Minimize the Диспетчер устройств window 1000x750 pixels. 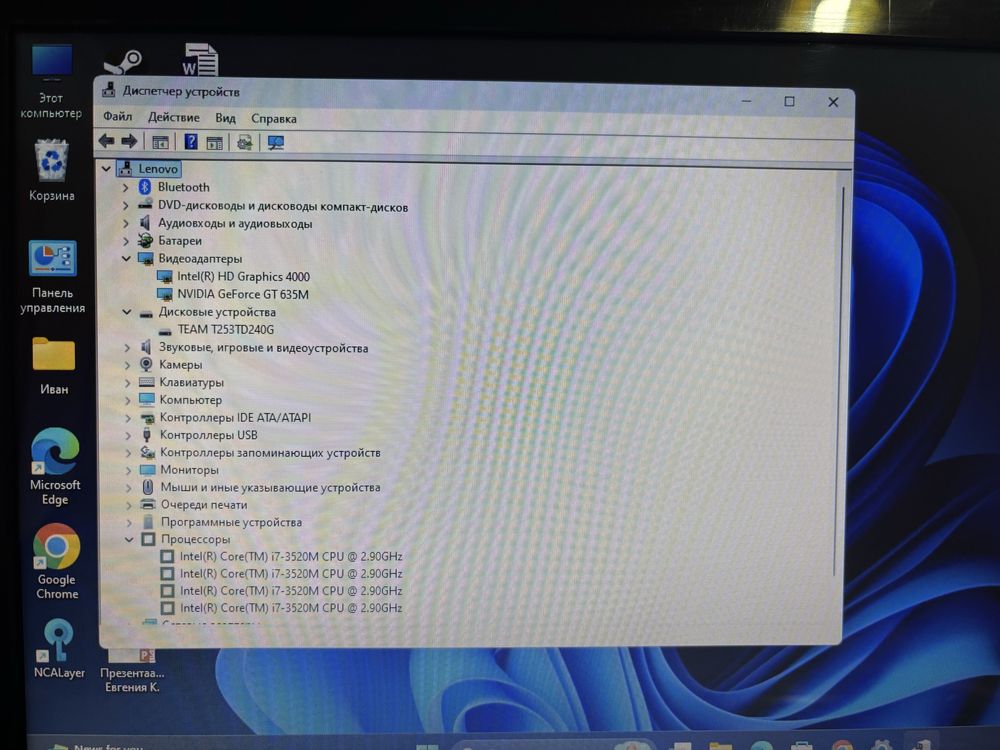pyautogui.click(x=747, y=101)
